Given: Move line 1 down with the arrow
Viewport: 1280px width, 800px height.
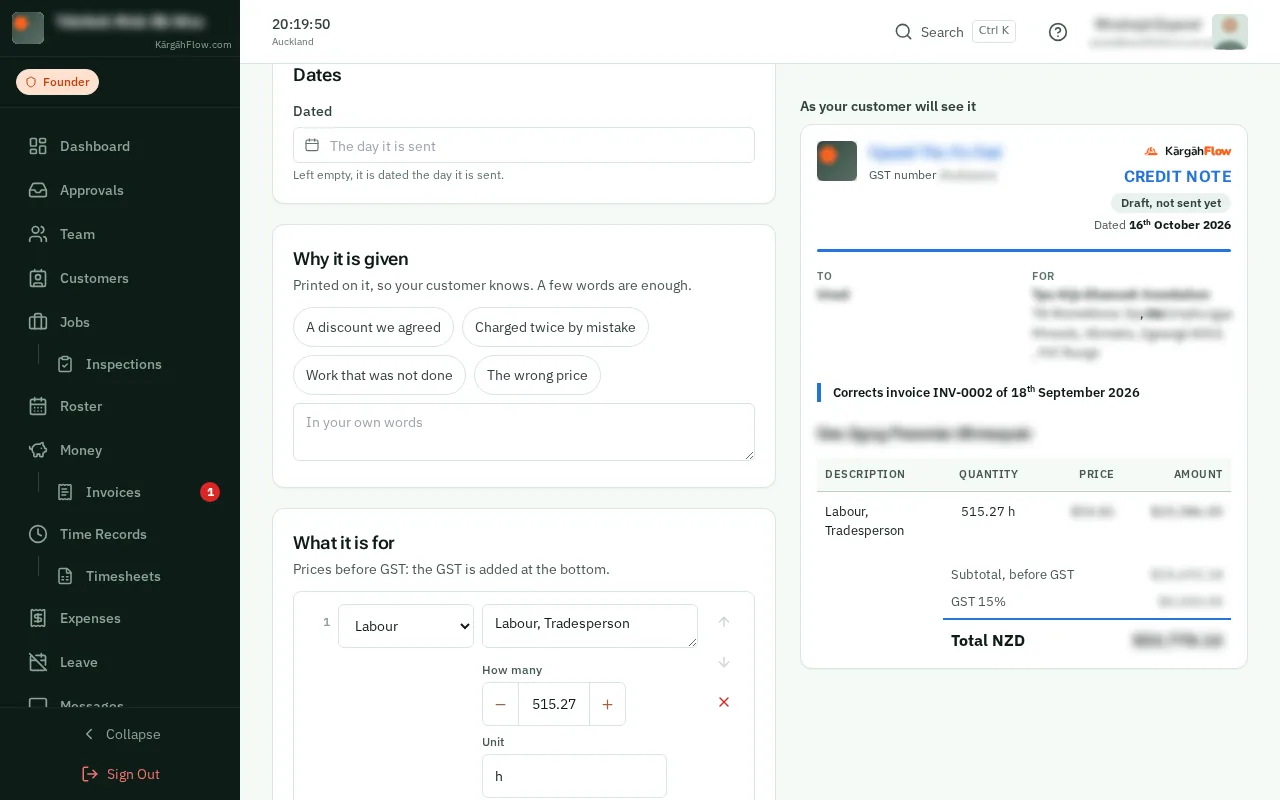Looking at the screenshot, I should pyautogui.click(x=724, y=662).
